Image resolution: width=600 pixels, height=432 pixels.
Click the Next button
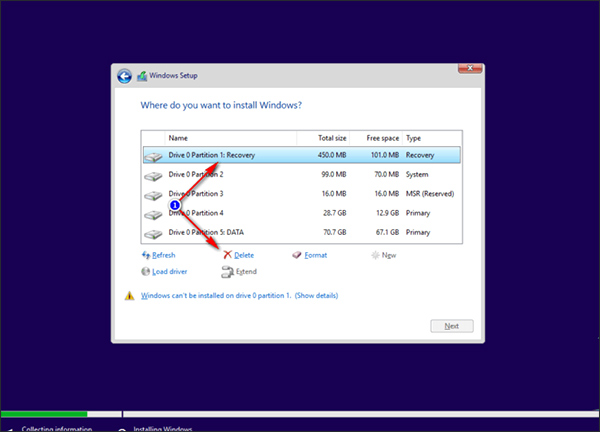[x=452, y=326]
